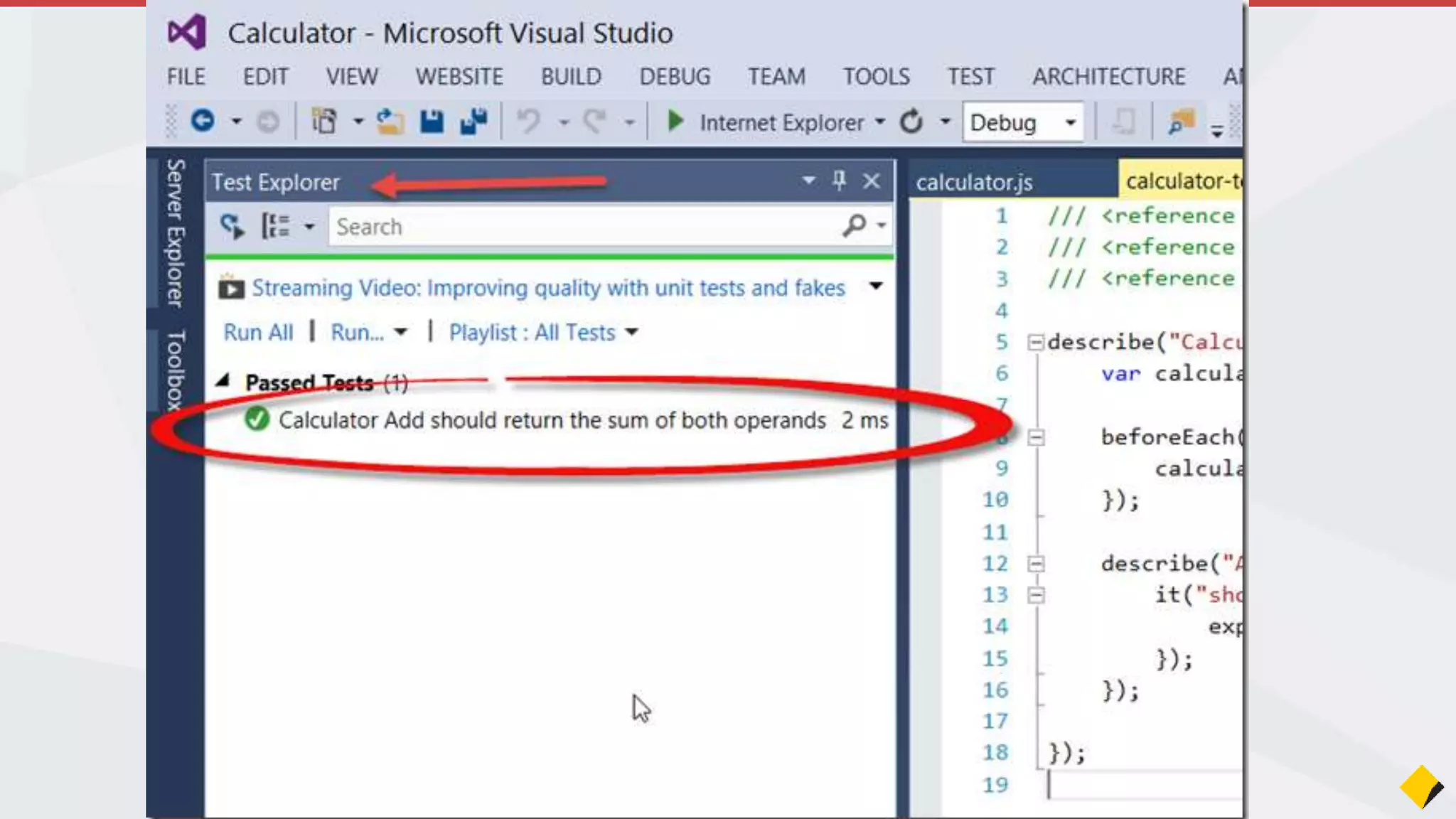The height and width of the screenshot is (819, 1456).
Task: Open the TEST menu
Action: pyautogui.click(x=970, y=76)
